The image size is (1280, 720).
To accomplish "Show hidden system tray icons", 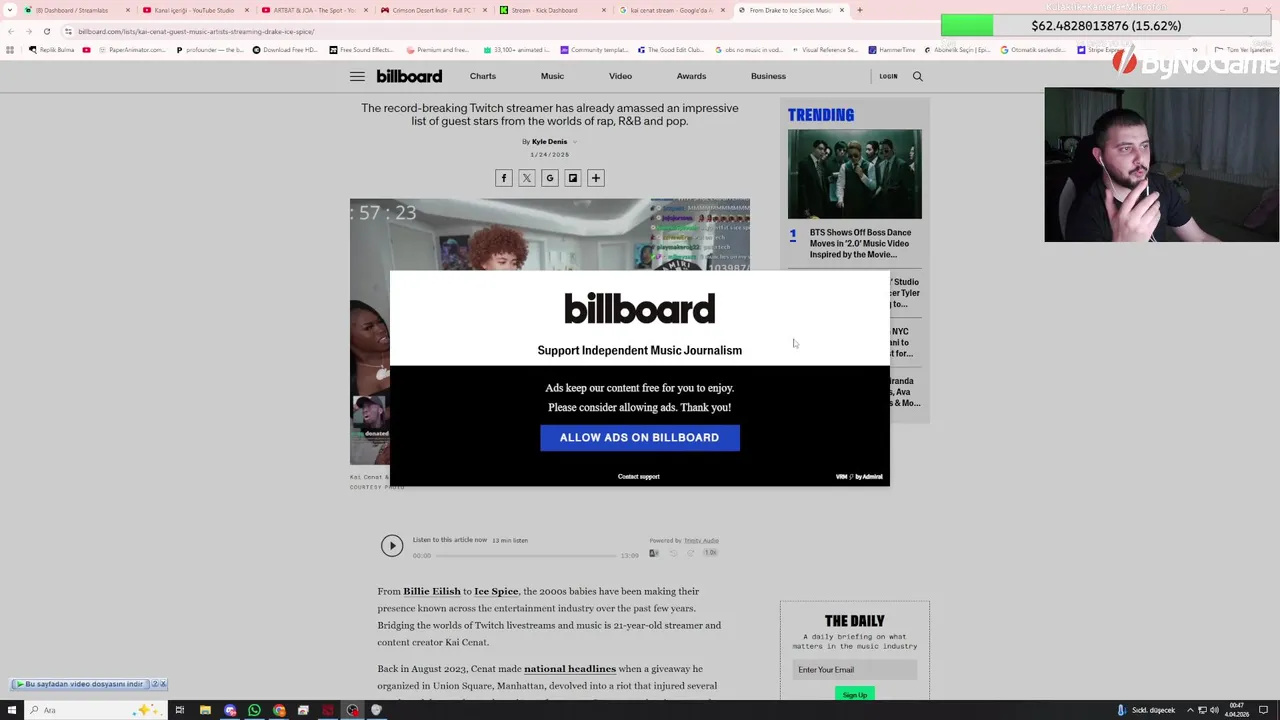I will point(1190,710).
